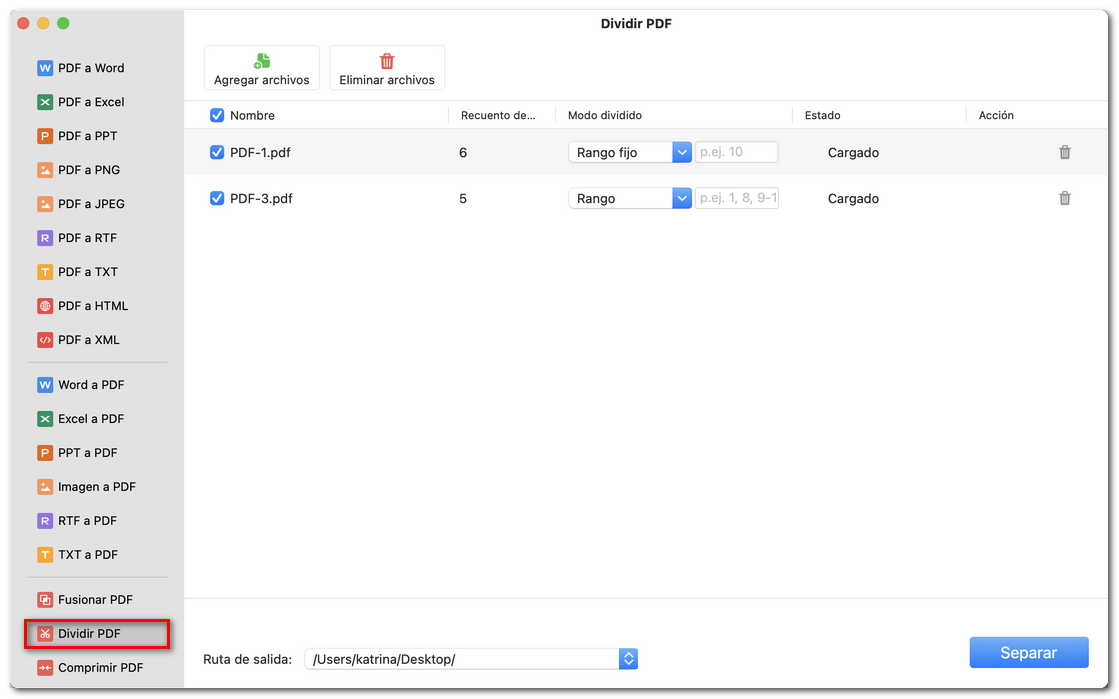Open the Rango fijo mode dropdown
Viewport: 1119px width, 699px height.
click(681, 152)
